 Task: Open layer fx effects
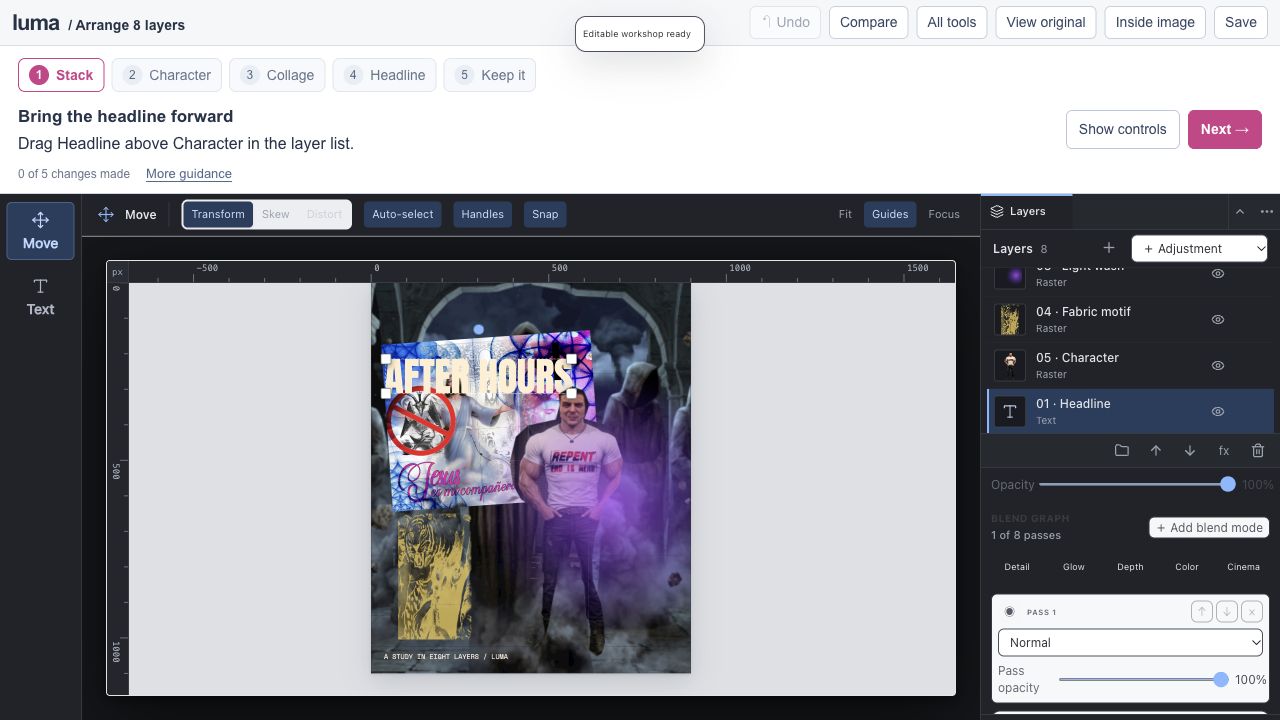1224,451
